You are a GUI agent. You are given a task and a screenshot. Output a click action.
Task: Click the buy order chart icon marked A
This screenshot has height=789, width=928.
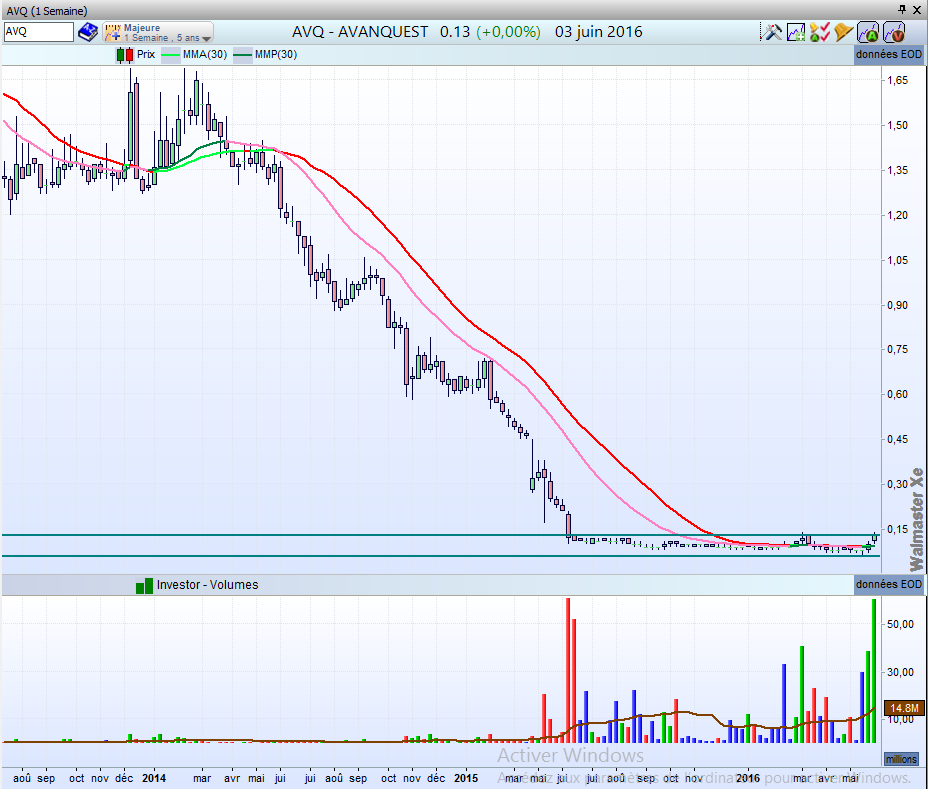pos(868,32)
